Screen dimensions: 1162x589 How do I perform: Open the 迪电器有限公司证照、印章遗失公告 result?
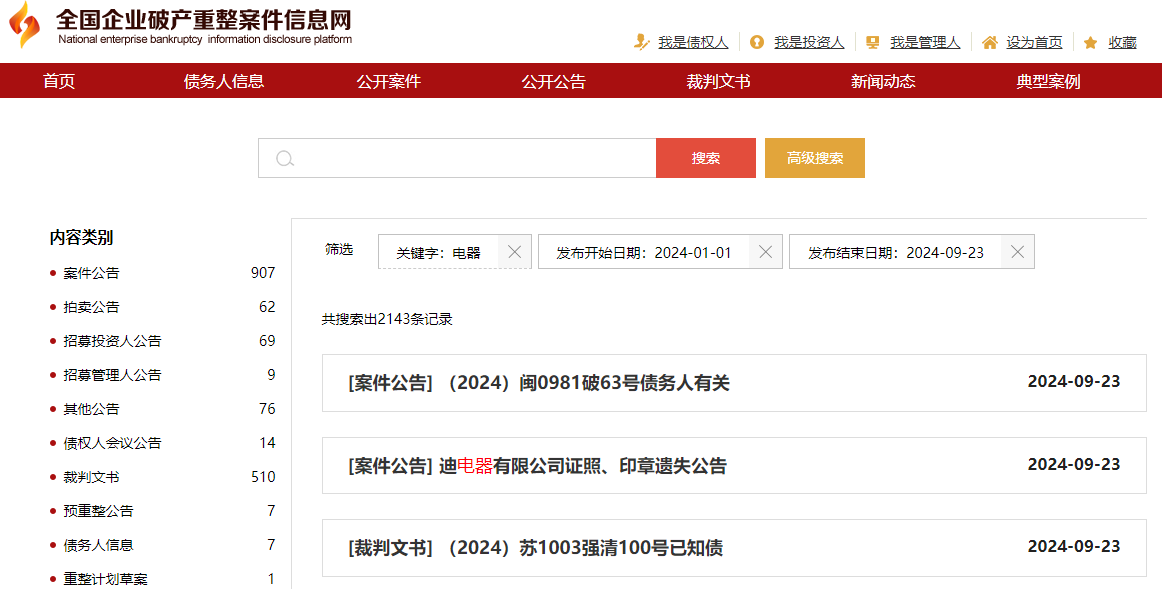click(x=582, y=466)
